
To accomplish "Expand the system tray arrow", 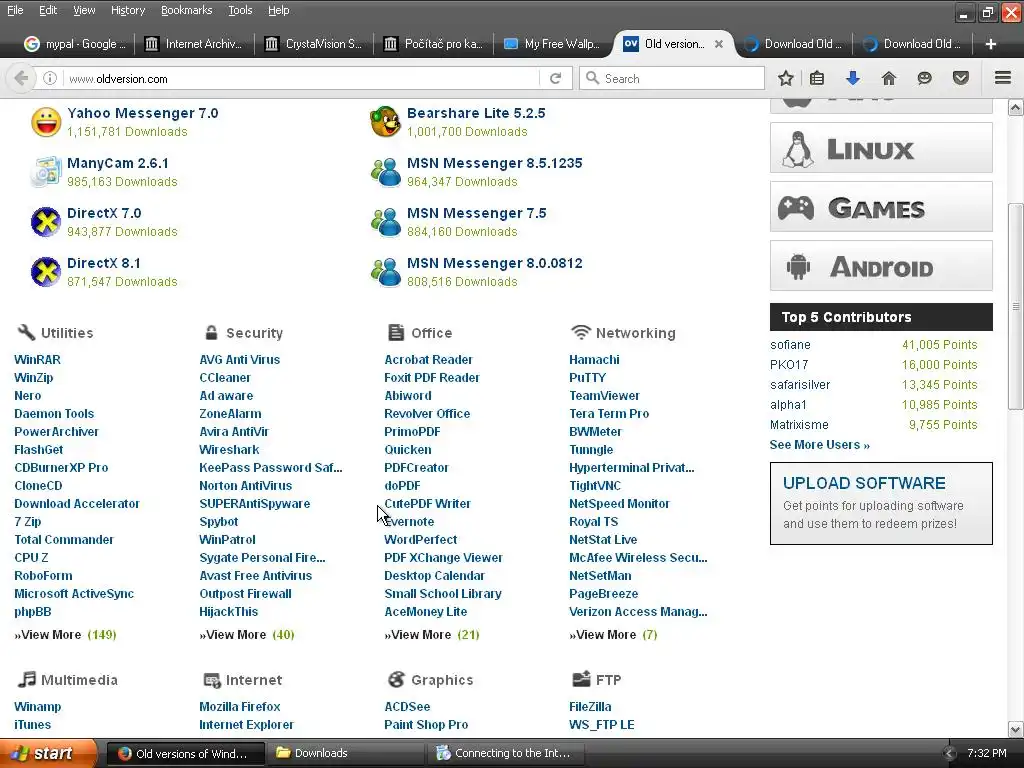I will [x=950, y=754].
